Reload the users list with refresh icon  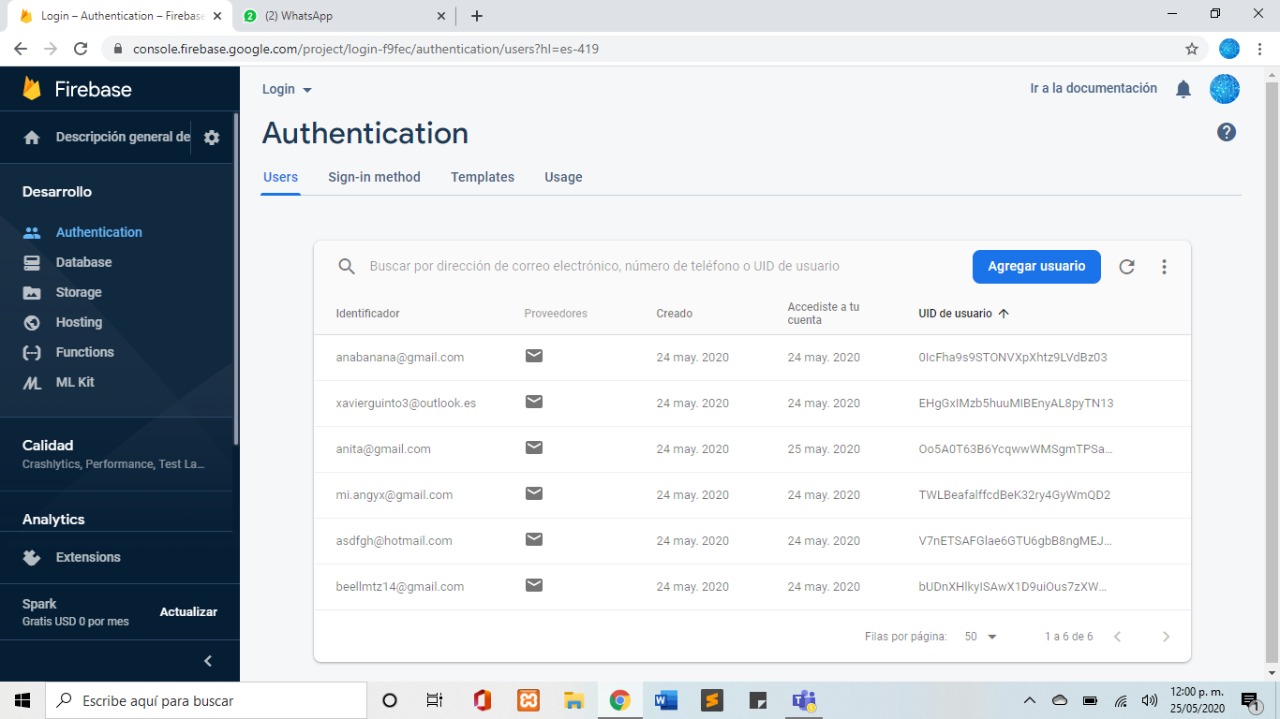point(1127,267)
